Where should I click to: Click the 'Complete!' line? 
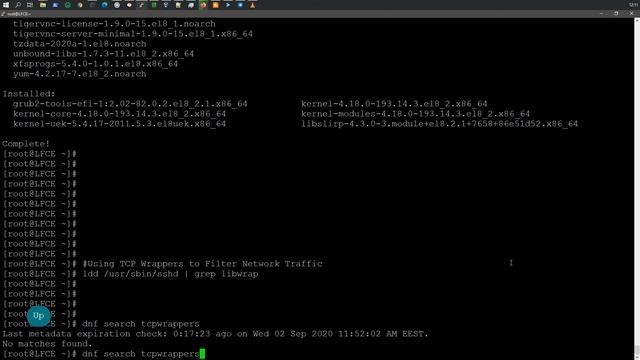click(26, 144)
